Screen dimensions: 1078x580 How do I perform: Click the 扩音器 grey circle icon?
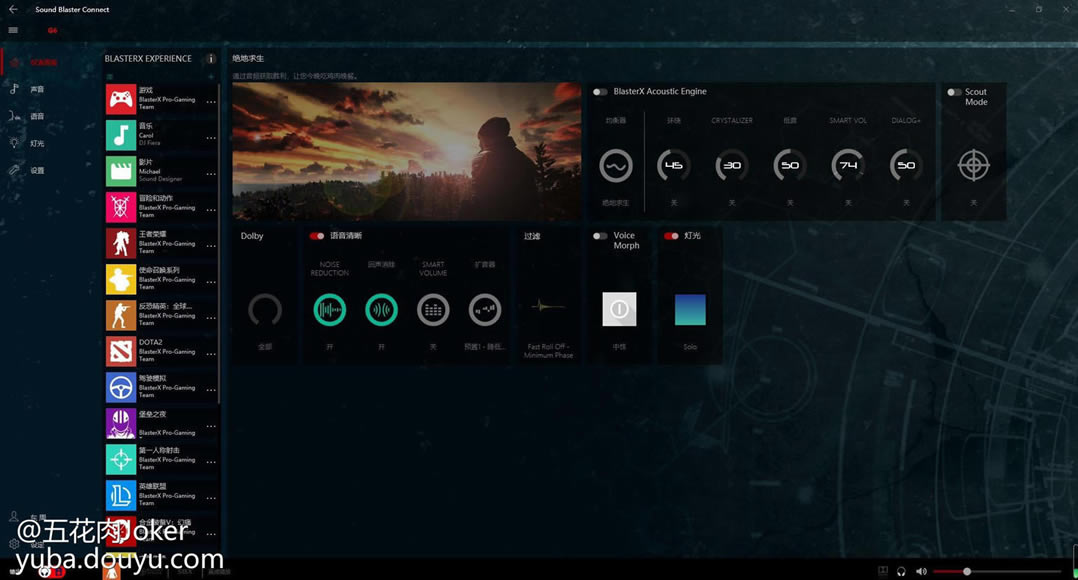coord(485,310)
